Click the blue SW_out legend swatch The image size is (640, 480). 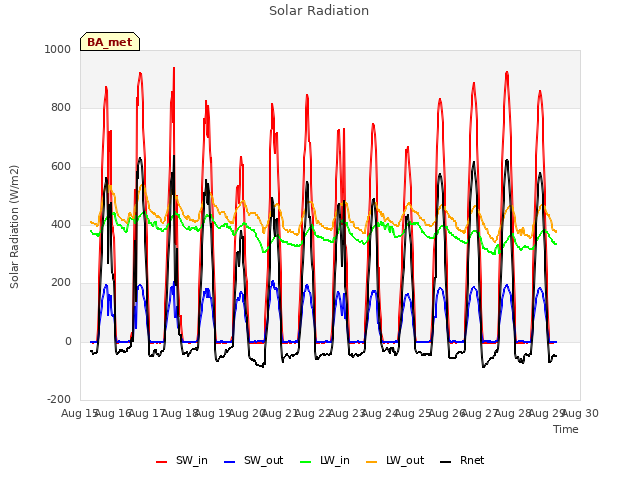click(230, 462)
